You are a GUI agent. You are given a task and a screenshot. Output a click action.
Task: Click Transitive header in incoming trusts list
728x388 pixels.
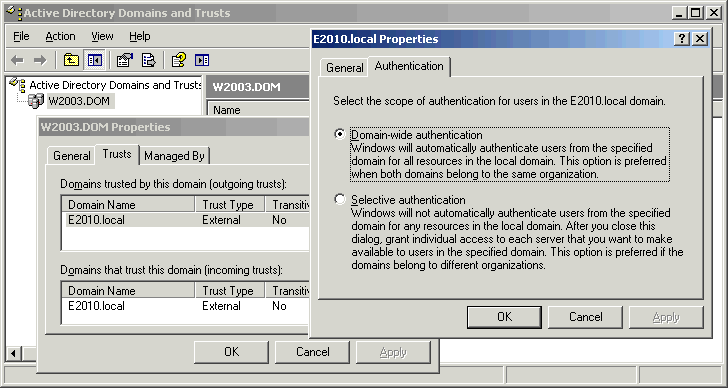click(287, 291)
